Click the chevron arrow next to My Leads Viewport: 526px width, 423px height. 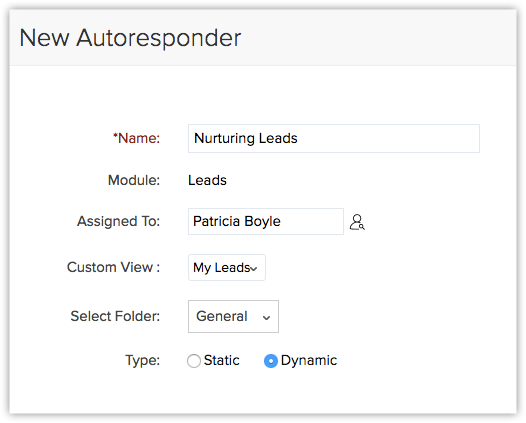pos(254,269)
